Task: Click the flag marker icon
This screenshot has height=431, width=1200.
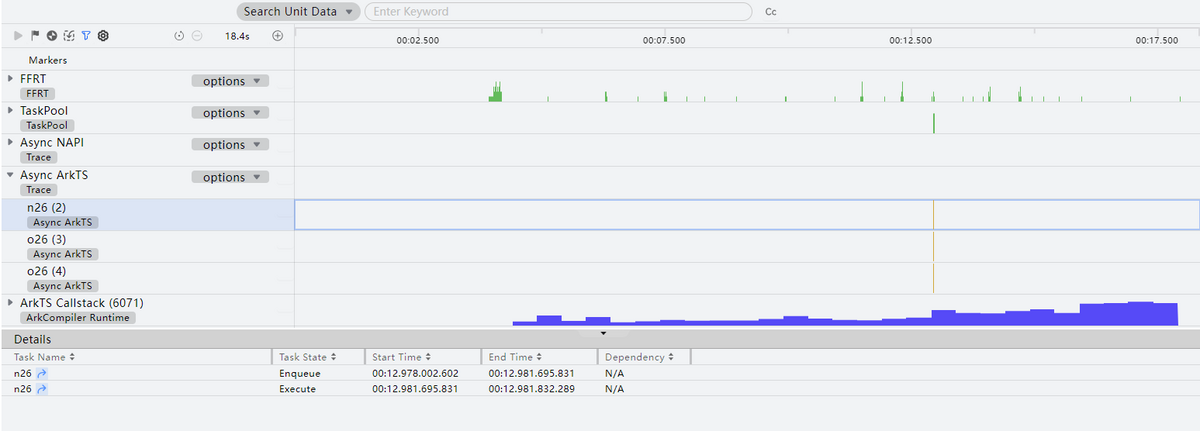Action: (35, 35)
